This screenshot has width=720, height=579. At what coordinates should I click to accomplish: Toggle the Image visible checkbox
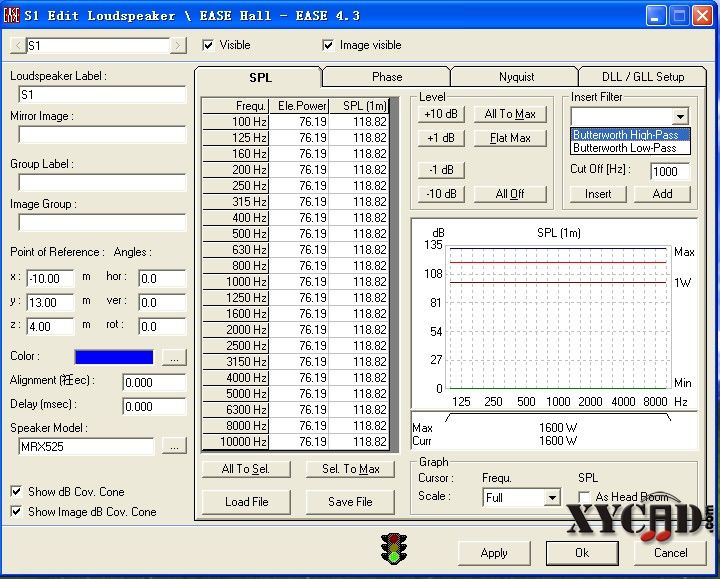coord(328,45)
